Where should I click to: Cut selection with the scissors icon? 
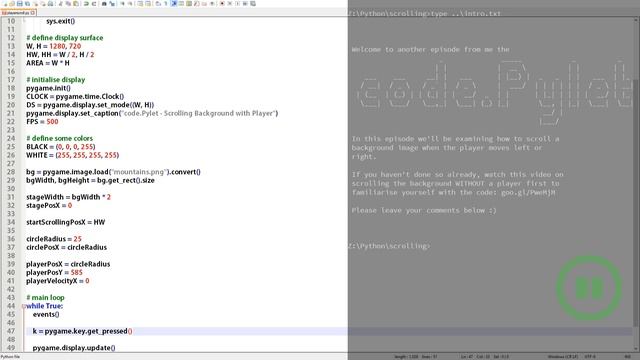coord(60,4)
